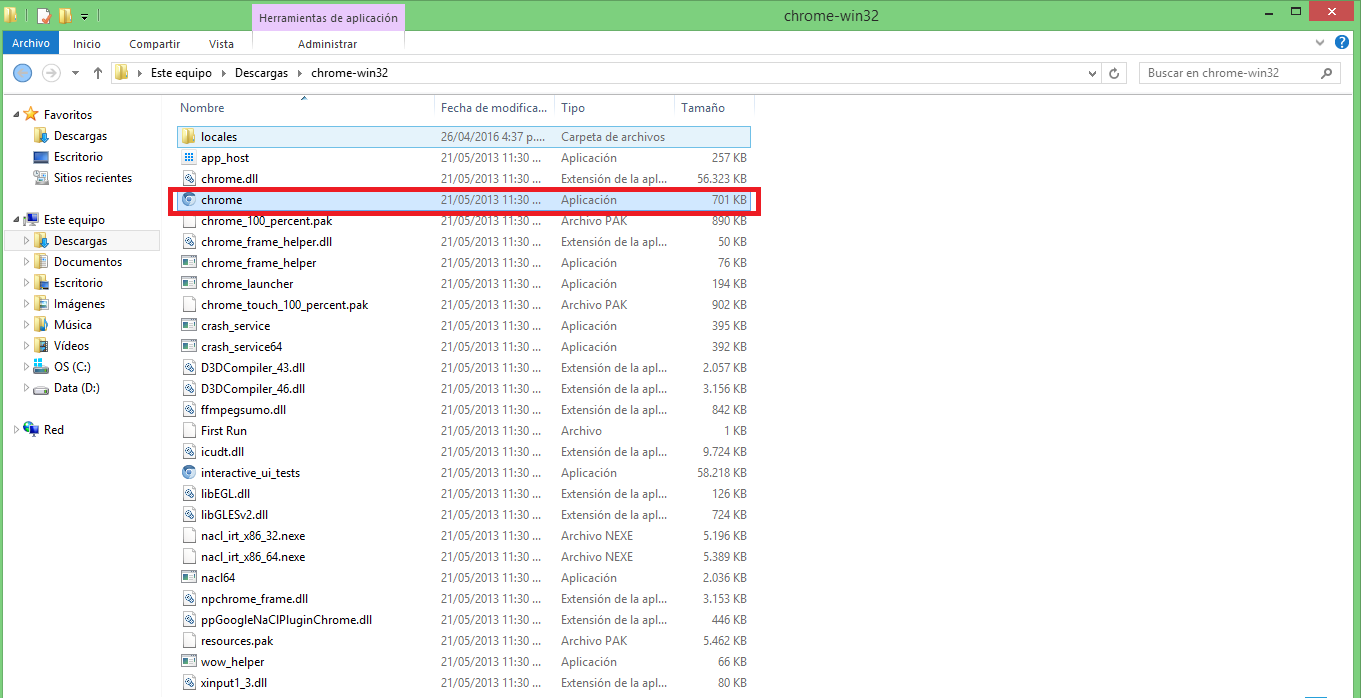Select the app_host application icon

(x=189, y=158)
